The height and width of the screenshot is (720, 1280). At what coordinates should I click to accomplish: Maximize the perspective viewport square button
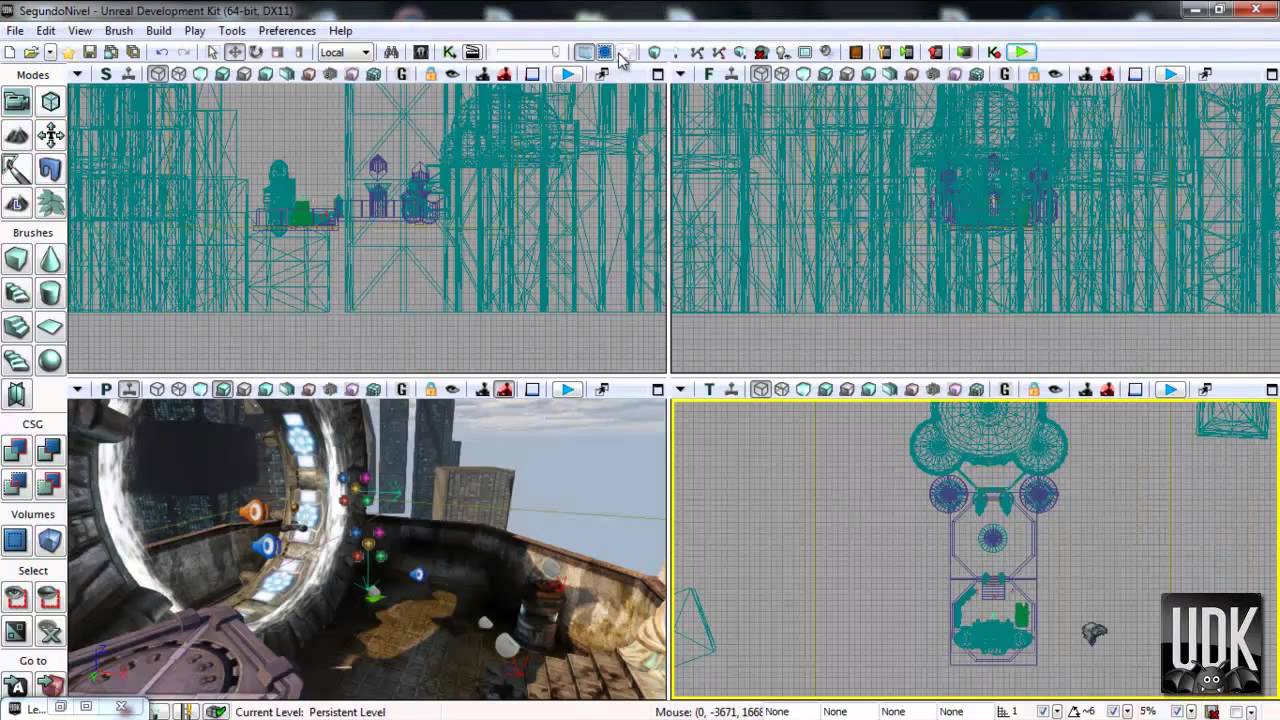657,390
